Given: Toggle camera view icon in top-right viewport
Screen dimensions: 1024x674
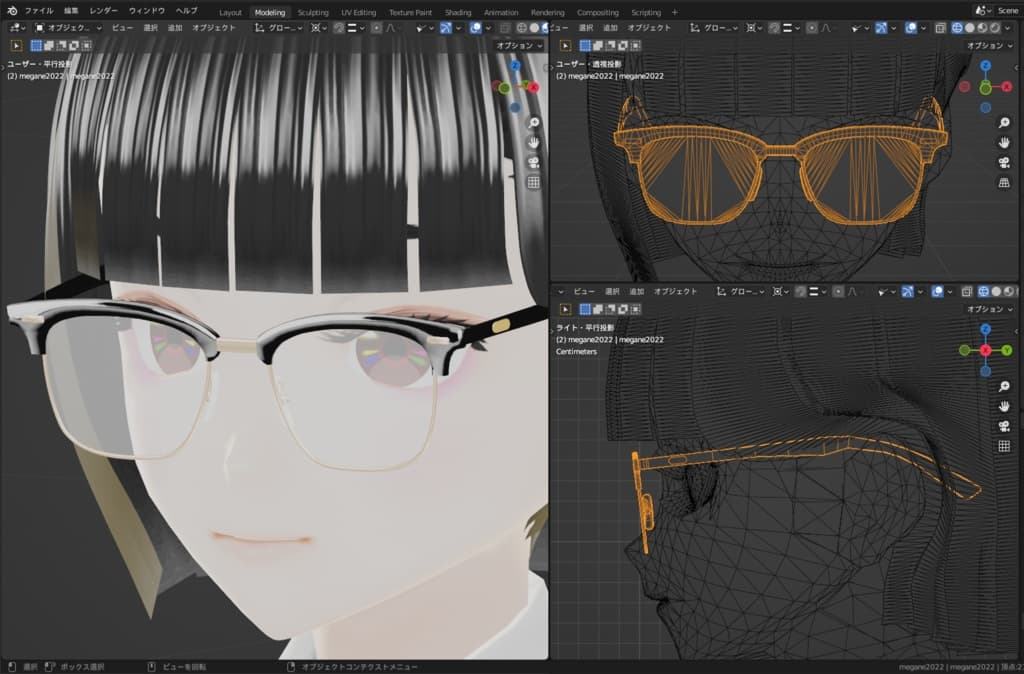Looking at the screenshot, I should (x=1004, y=163).
